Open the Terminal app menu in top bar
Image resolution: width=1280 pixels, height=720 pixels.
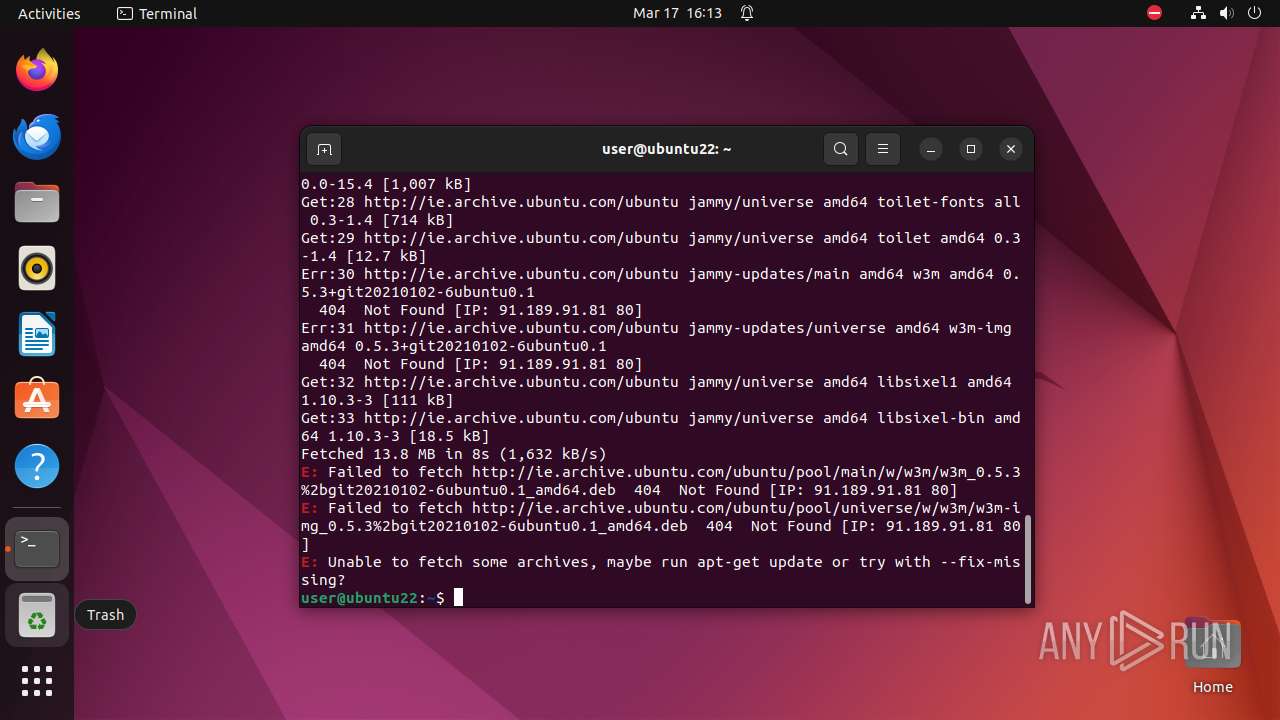coord(157,13)
